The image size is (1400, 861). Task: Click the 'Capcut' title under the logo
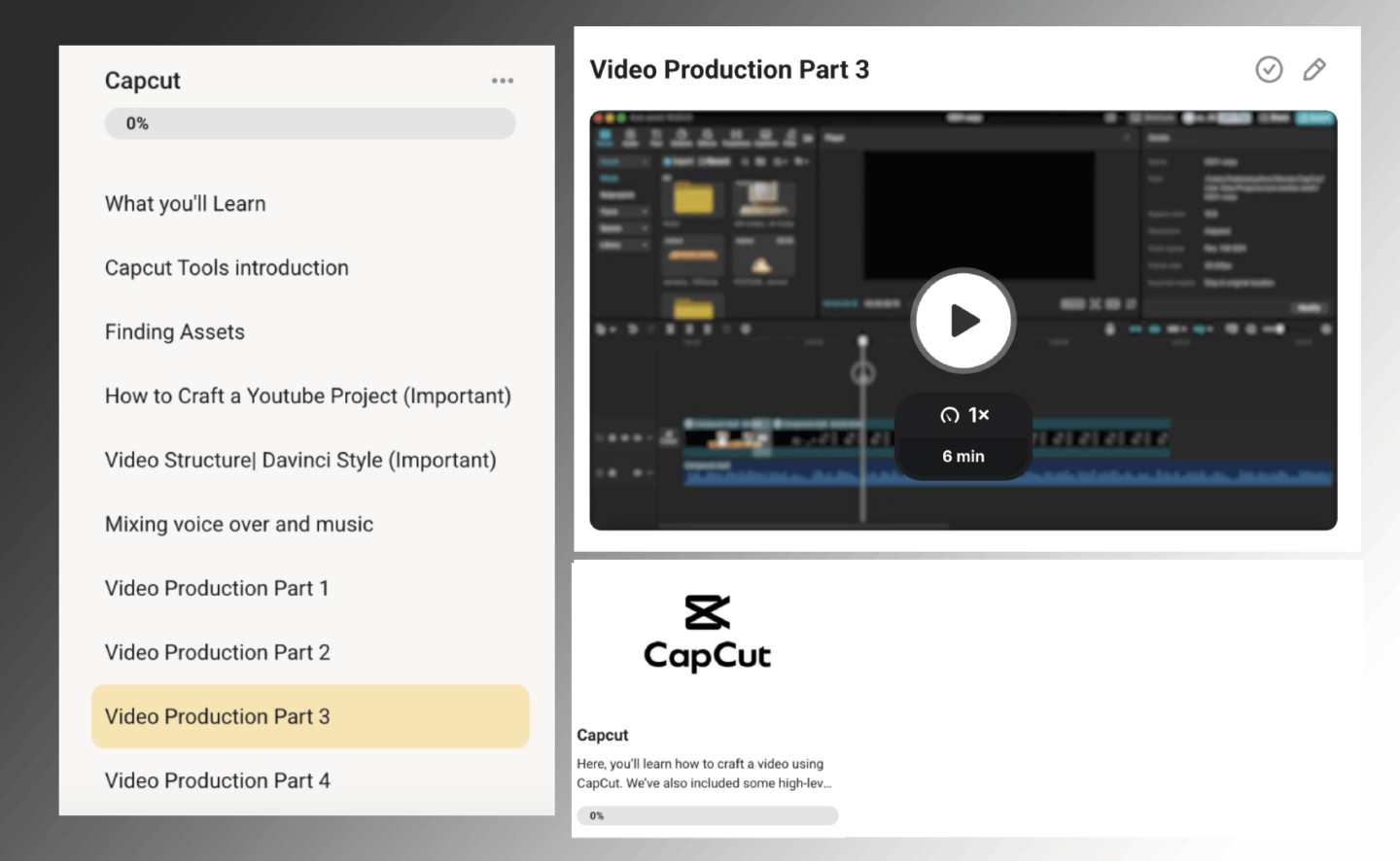[x=603, y=736]
